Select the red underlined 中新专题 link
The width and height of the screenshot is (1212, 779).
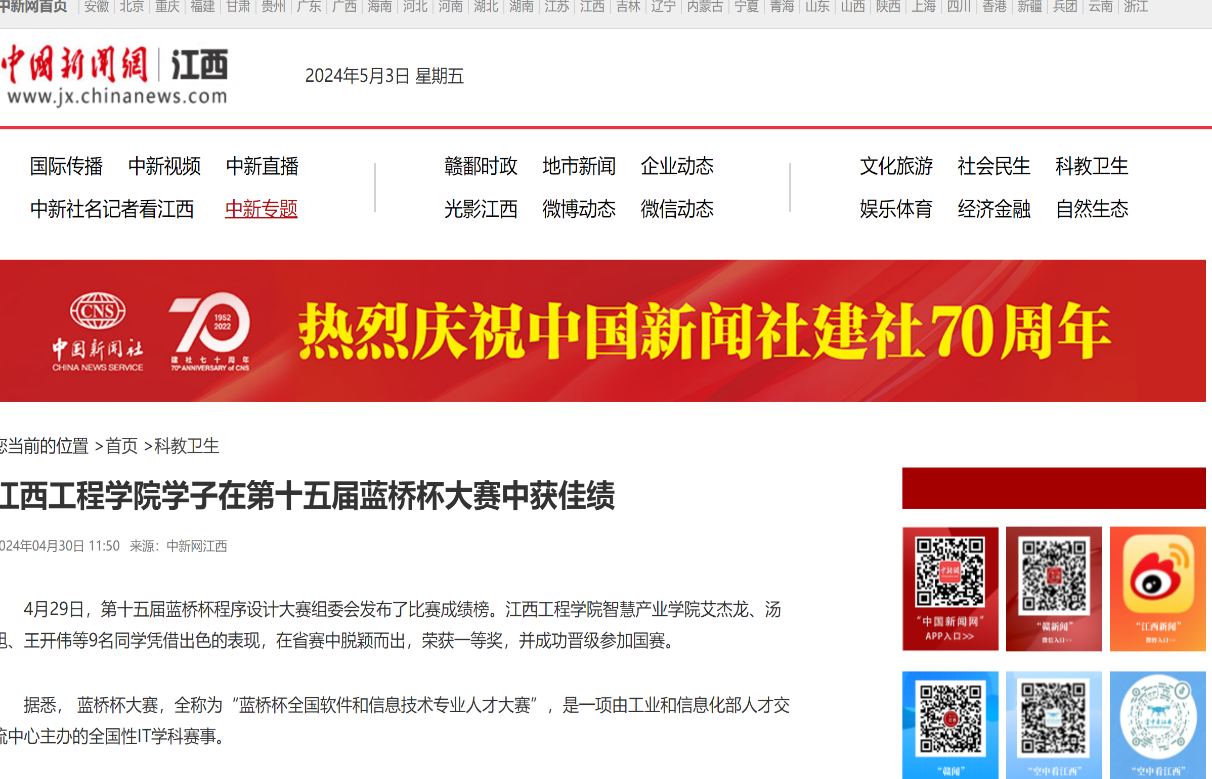[261, 209]
